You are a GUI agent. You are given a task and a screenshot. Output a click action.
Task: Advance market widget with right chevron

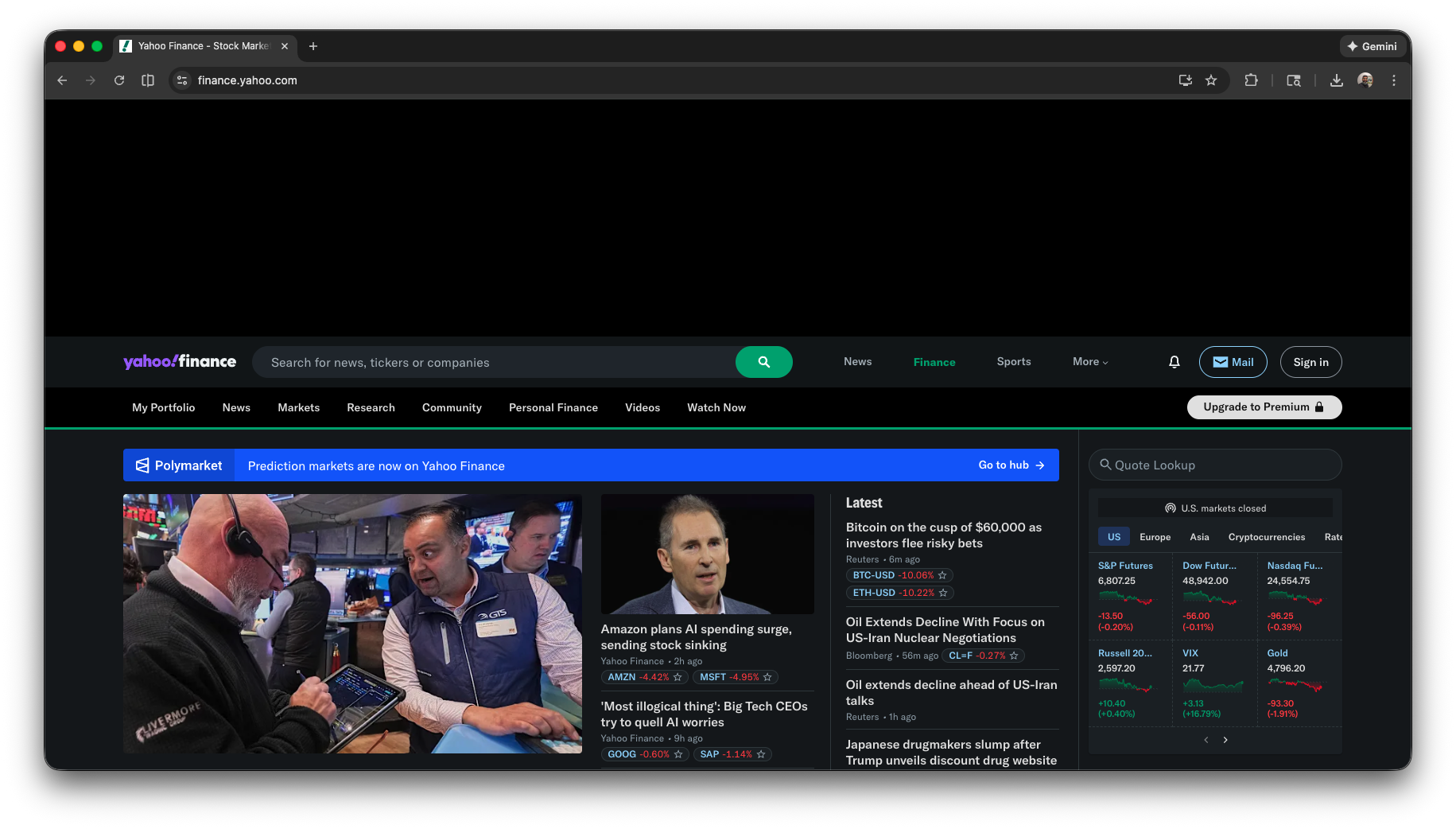[1225, 740]
